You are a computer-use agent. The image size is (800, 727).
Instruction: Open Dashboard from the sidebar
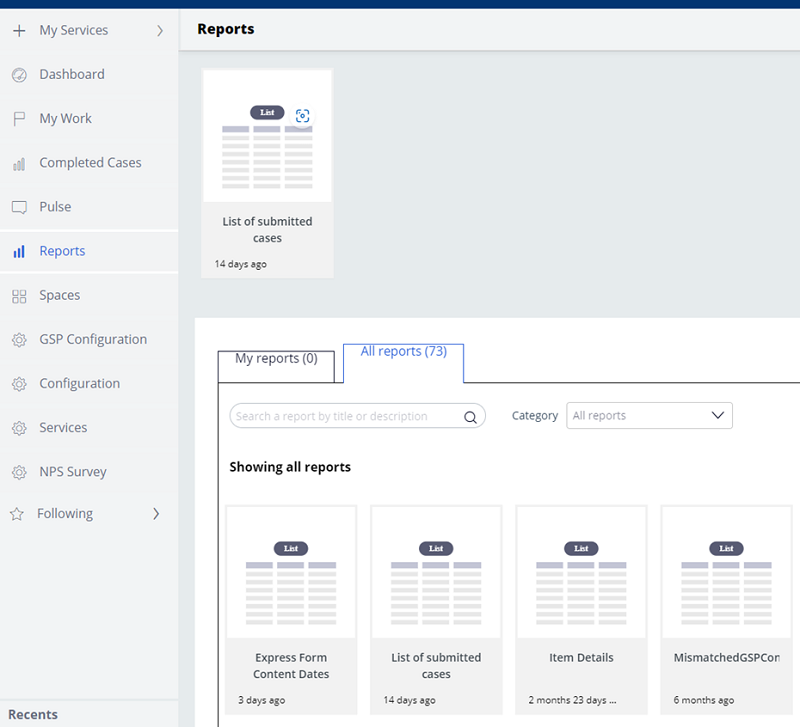[89, 74]
